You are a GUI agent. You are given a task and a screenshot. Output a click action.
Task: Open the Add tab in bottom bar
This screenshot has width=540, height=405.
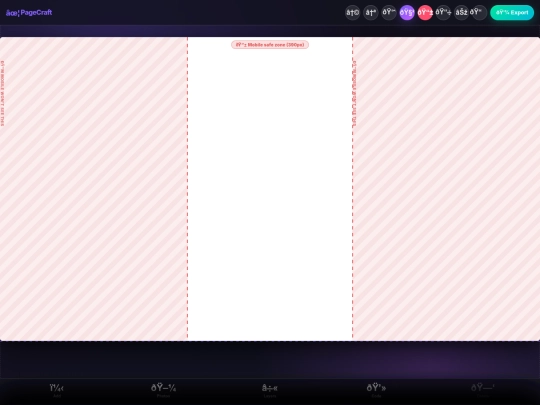57,391
